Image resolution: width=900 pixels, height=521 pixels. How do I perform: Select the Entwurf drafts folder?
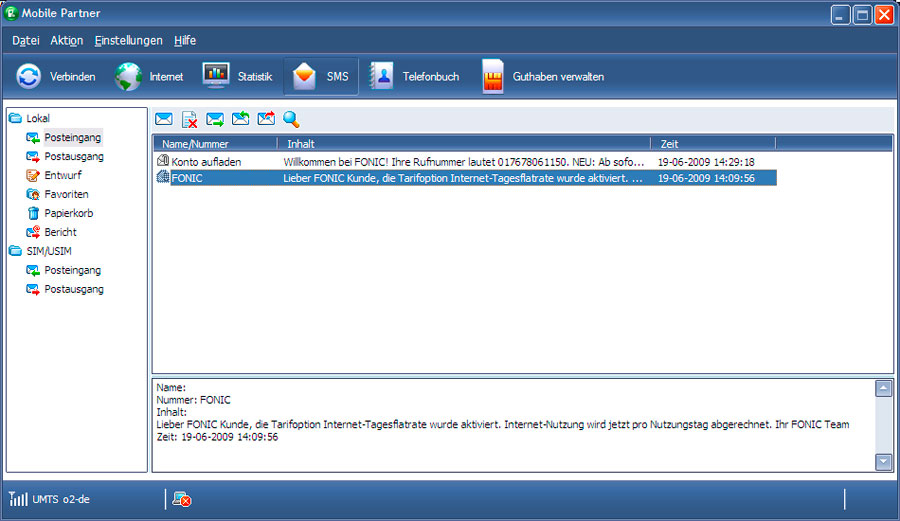[63, 175]
